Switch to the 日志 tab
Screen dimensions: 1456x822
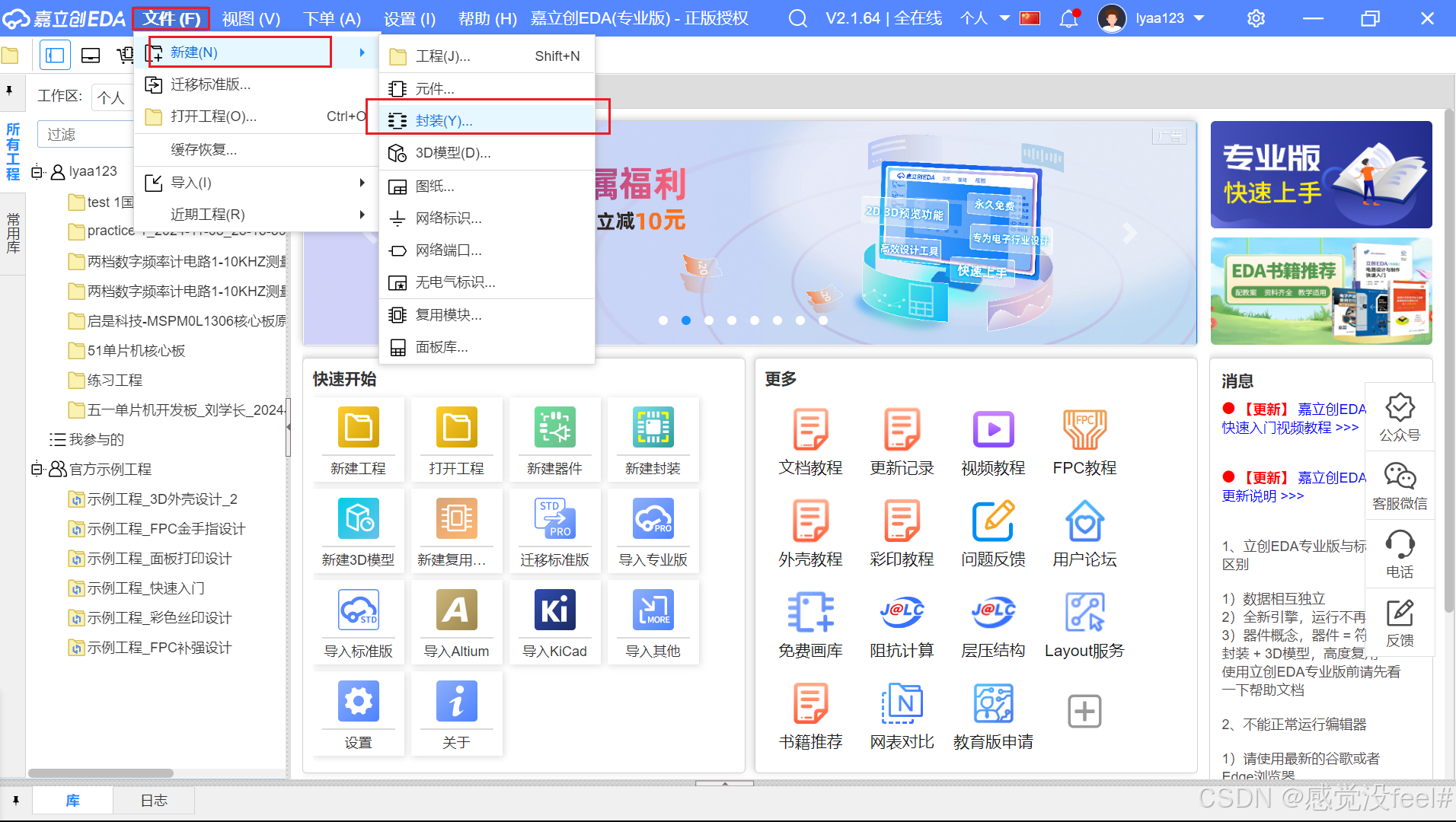(x=154, y=800)
